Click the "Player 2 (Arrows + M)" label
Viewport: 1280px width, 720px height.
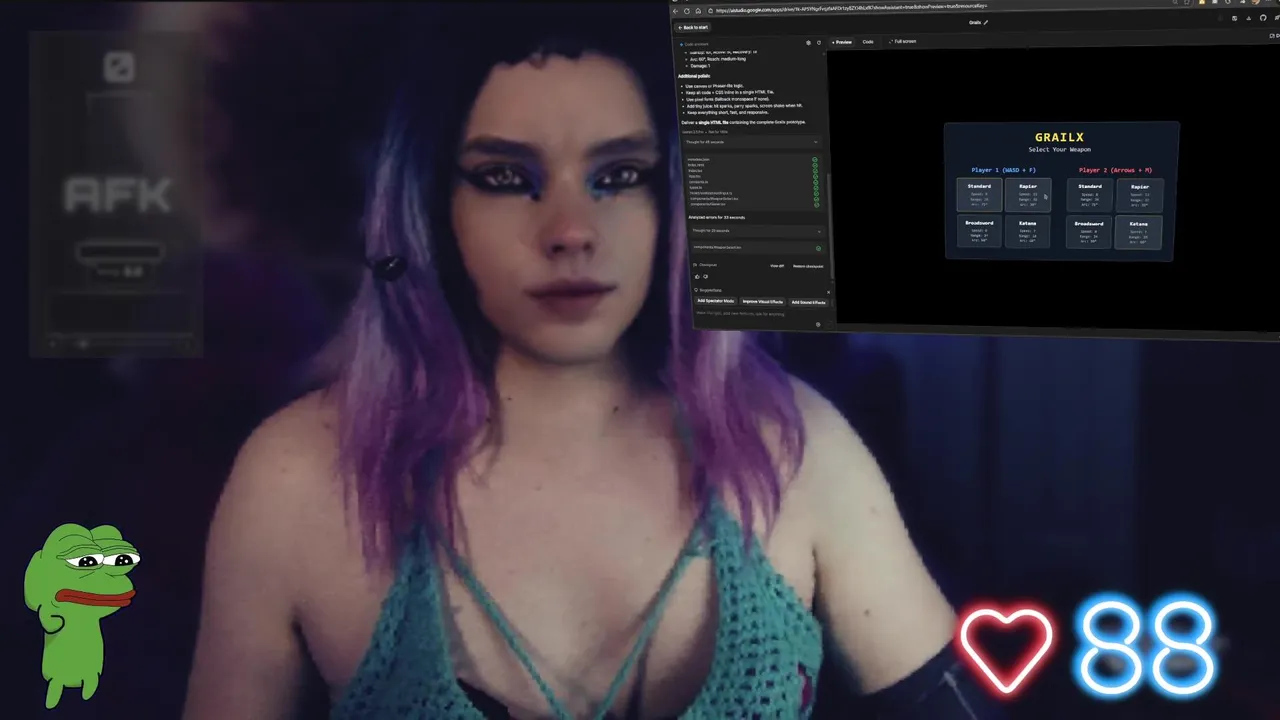1116,170
